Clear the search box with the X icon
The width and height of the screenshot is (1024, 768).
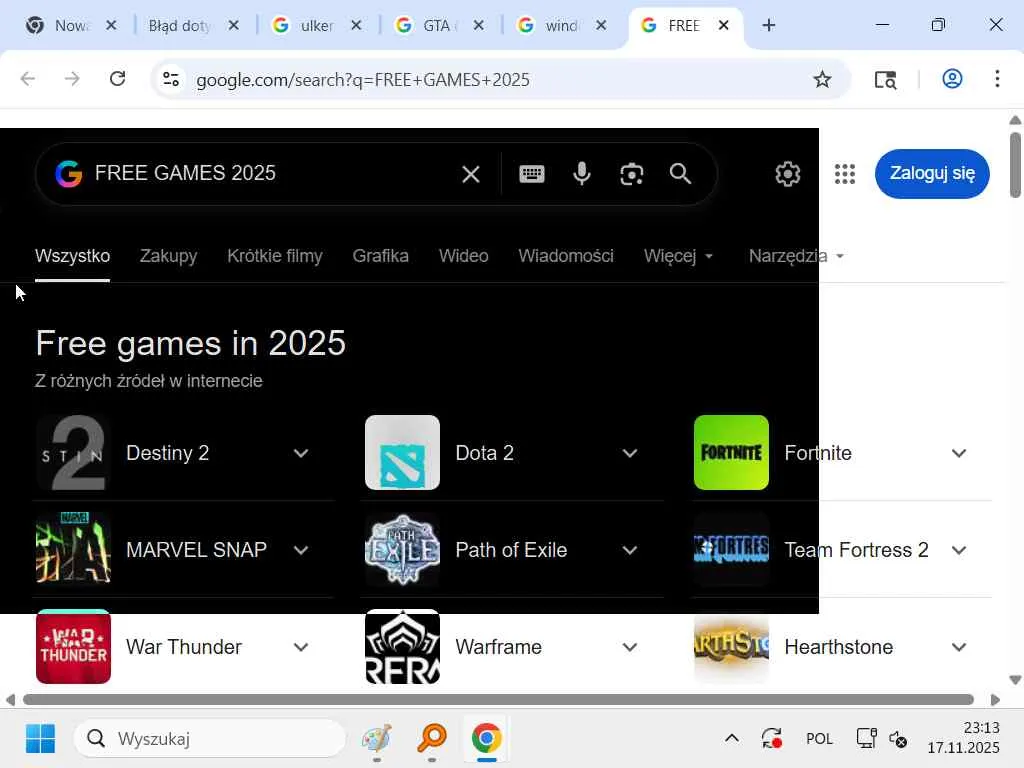[x=471, y=174]
